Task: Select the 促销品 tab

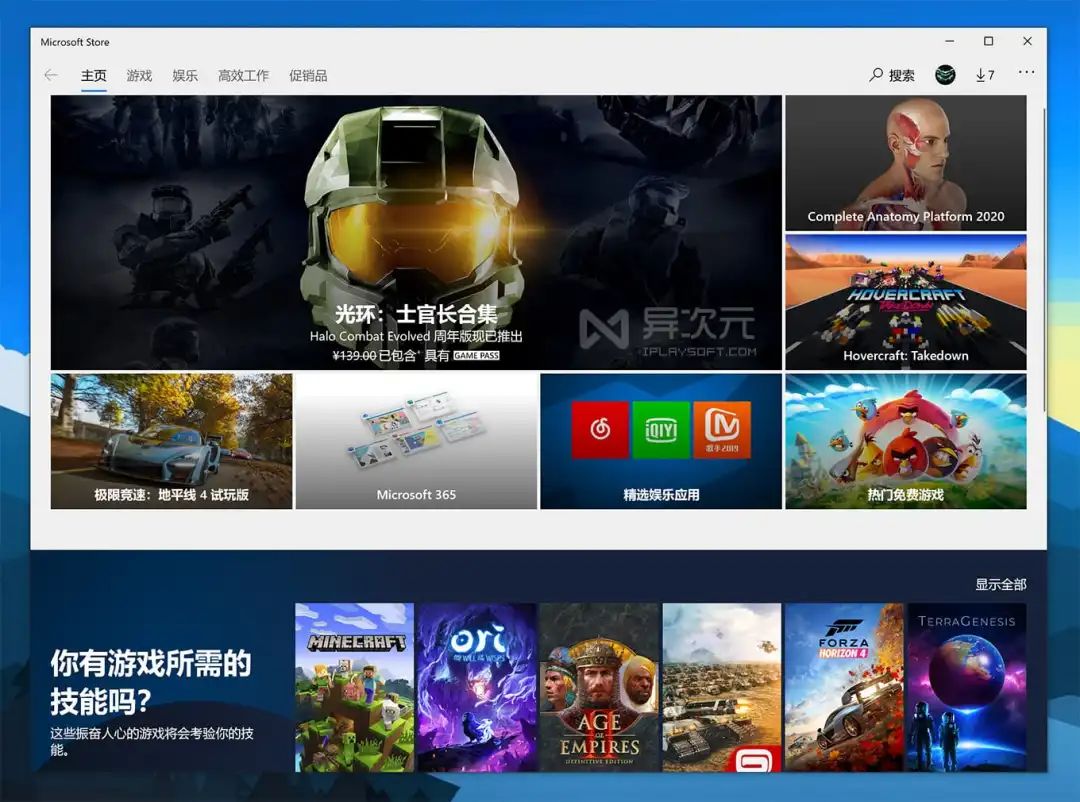Action: click(x=308, y=76)
